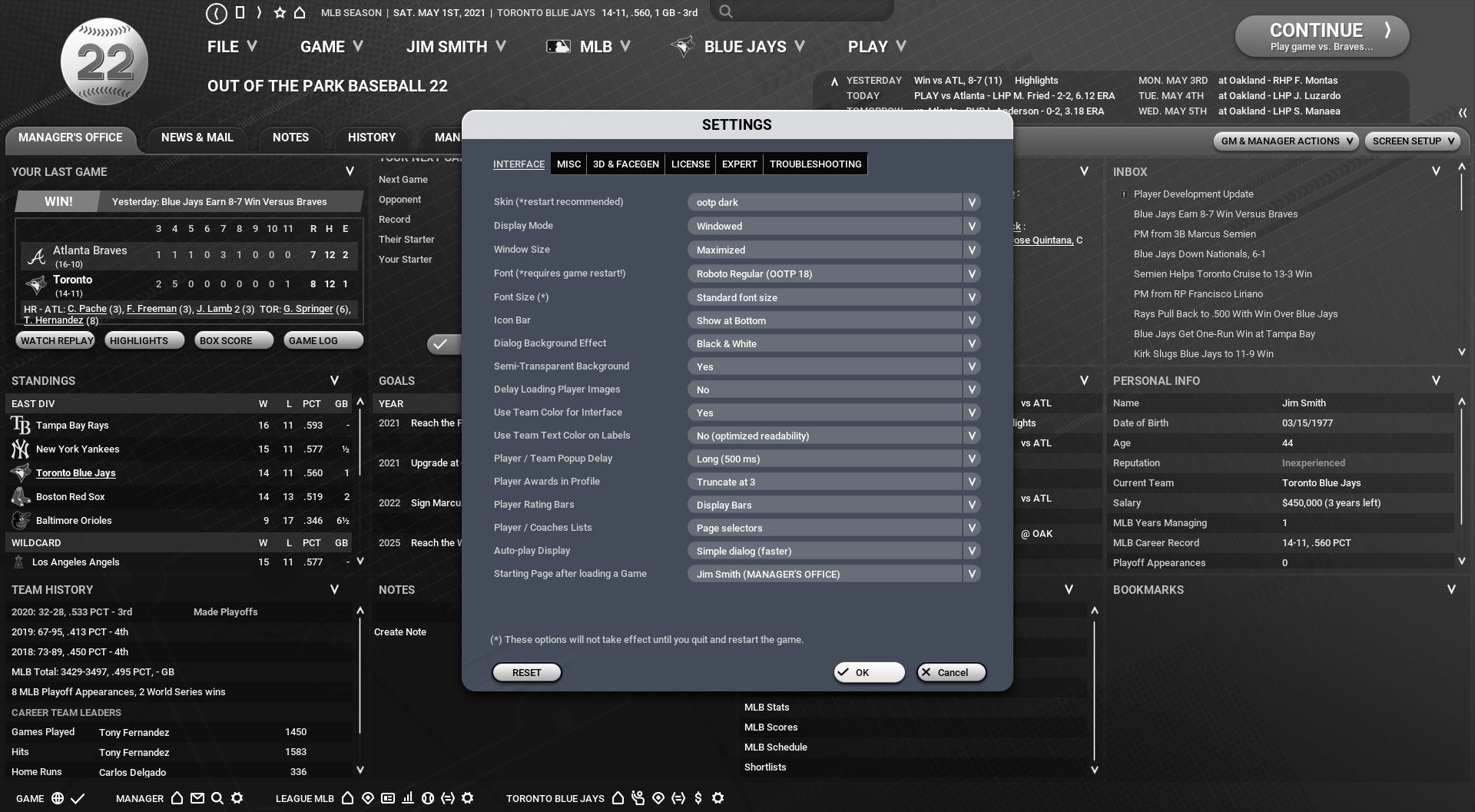This screenshot has width=1475, height=812.
Task: Open the Toronto Blue Jays settings gear icon
Action: (718, 798)
